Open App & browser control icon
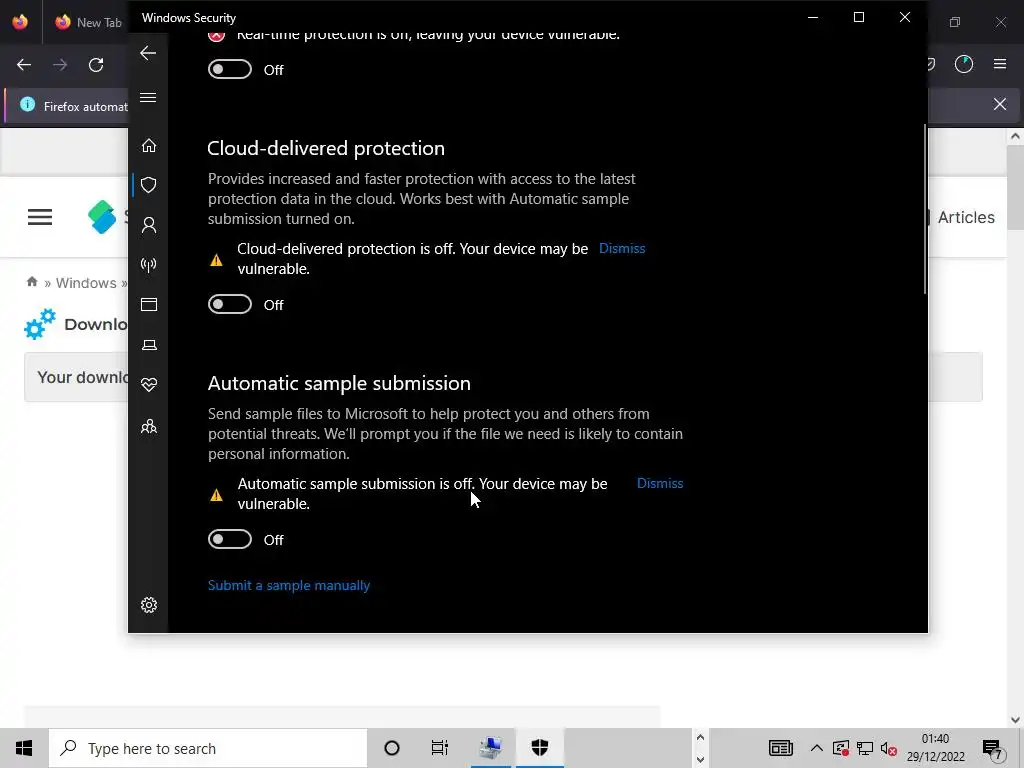Viewport: 1024px width, 768px height. (x=149, y=304)
